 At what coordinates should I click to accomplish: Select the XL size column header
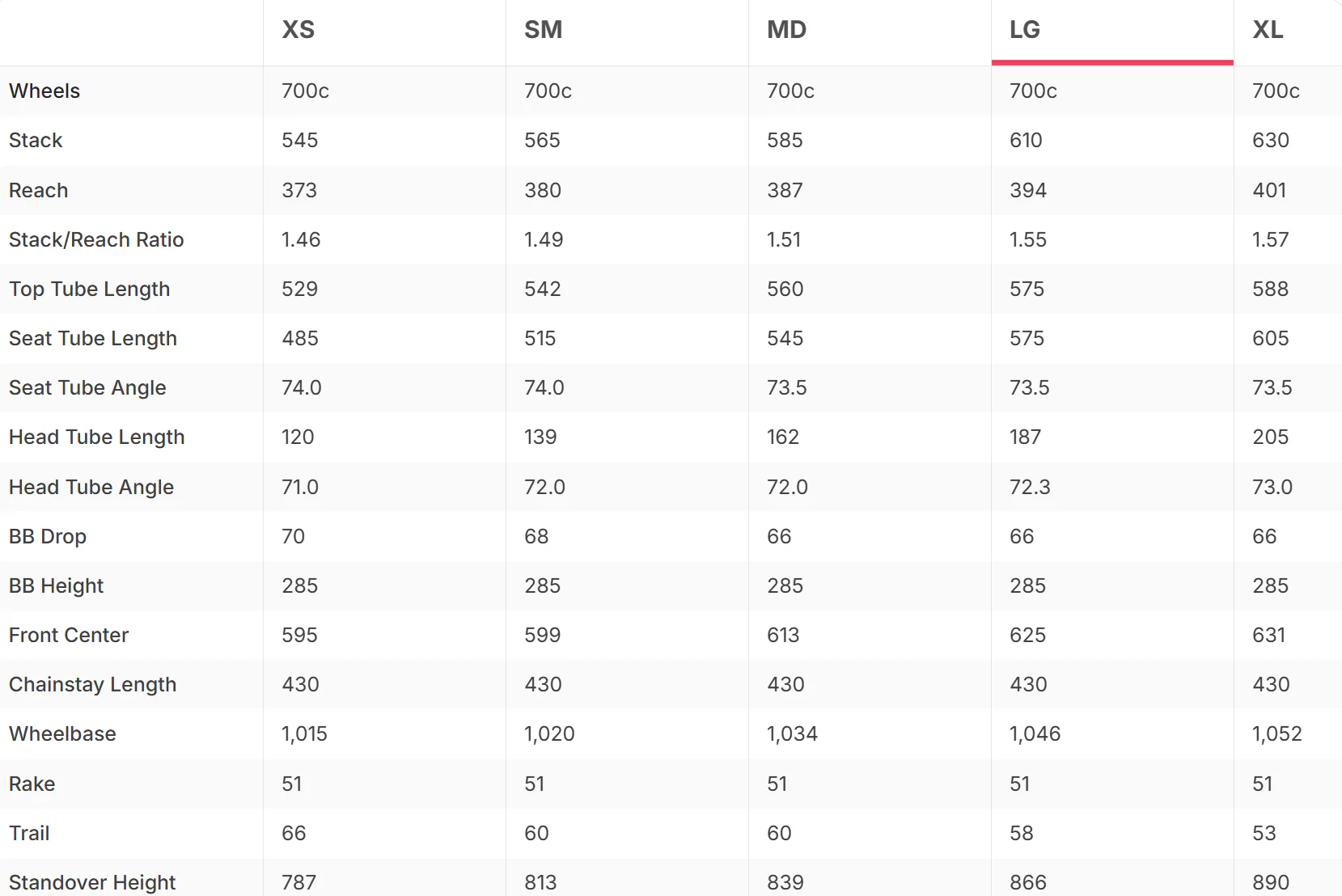[x=1268, y=30]
